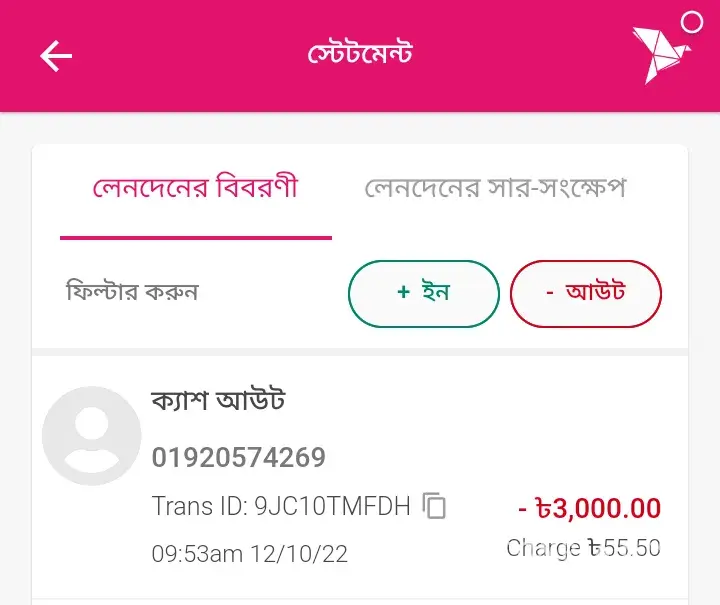Toggle the green + ইন filter

[423, 293]
